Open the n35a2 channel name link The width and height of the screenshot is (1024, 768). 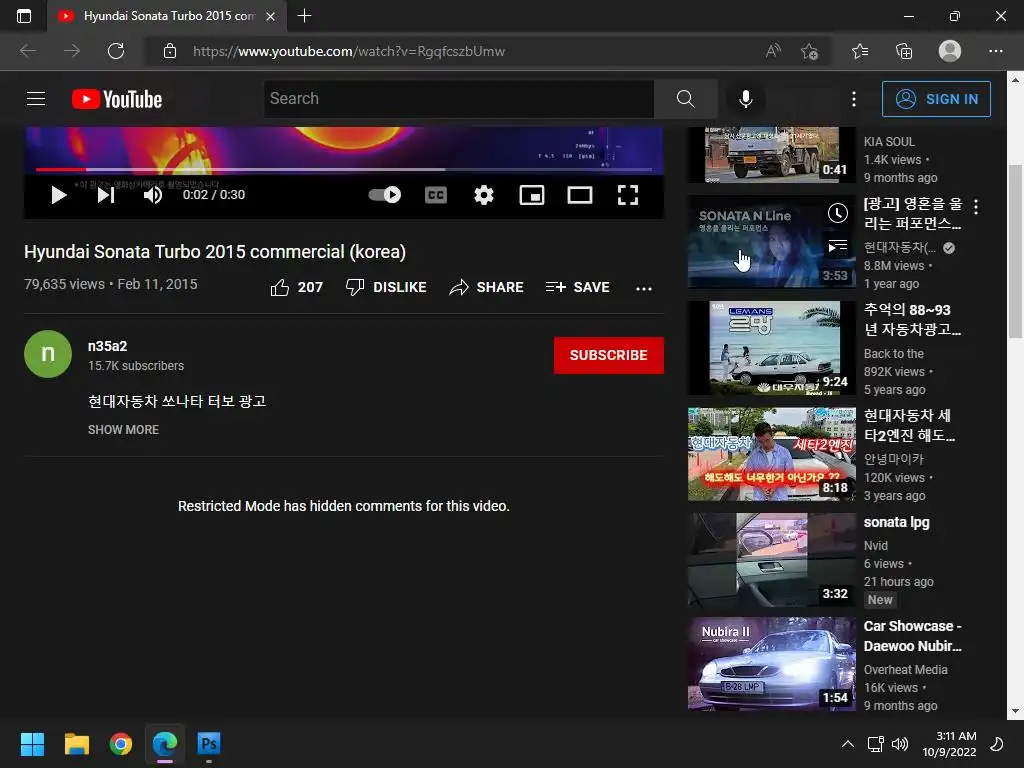click(x=108, y=346)
